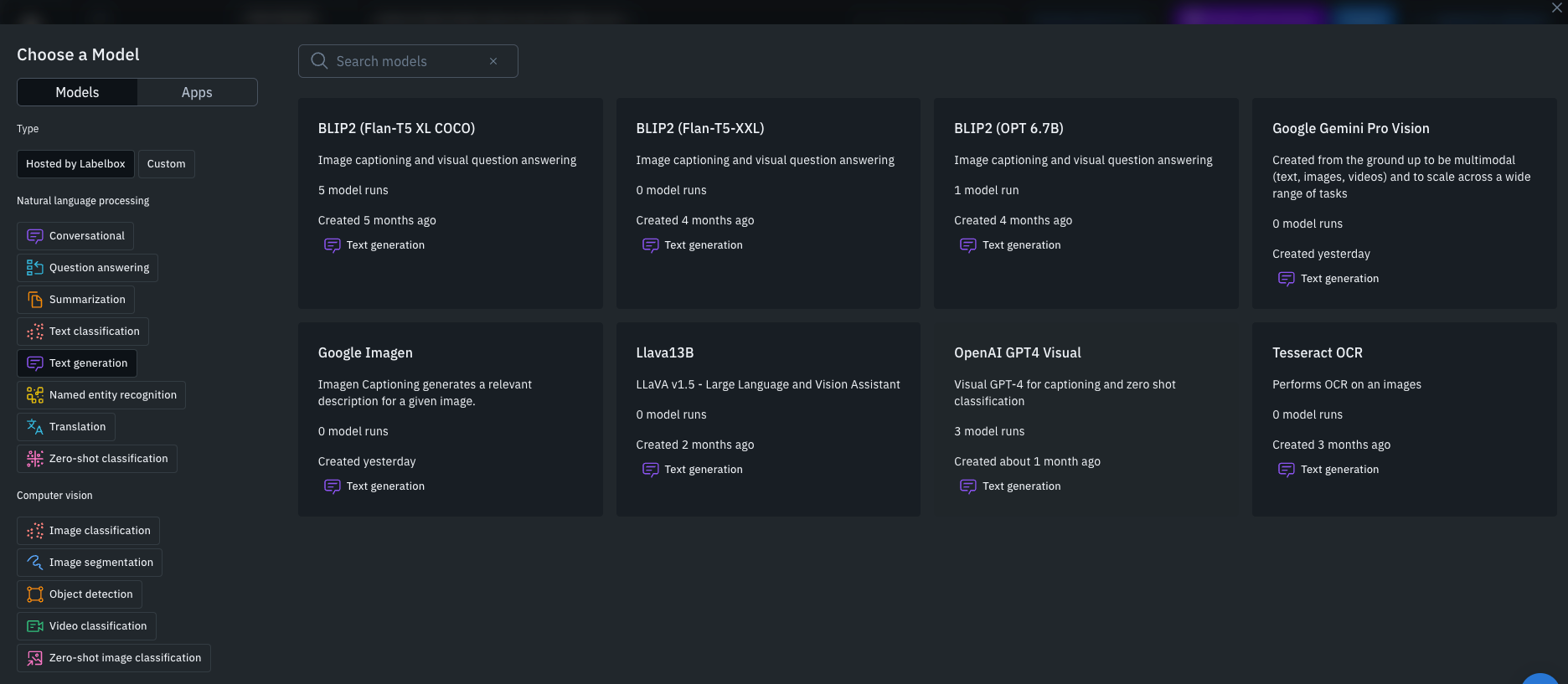Select the Google Gemini Pro Vision card
Screen dimensions: 1568x684
(x=1404, y=203)
